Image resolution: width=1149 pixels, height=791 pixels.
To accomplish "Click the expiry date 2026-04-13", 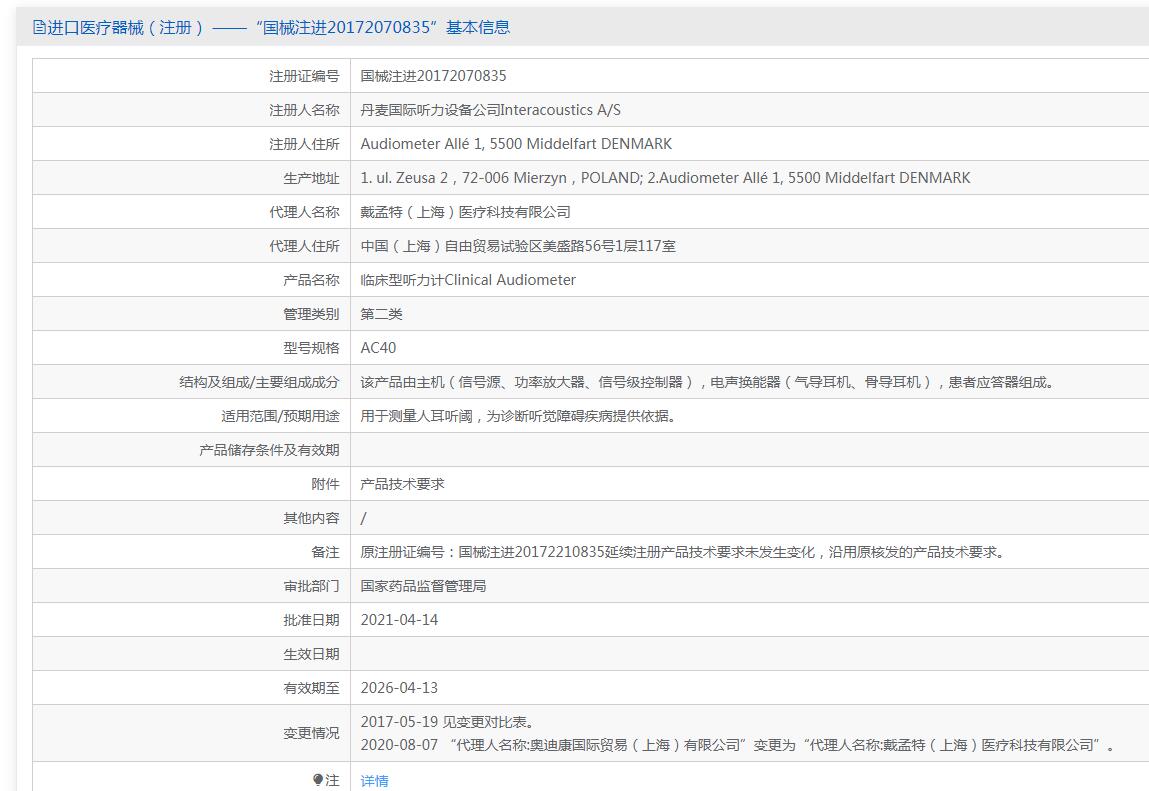I will 399,688.
